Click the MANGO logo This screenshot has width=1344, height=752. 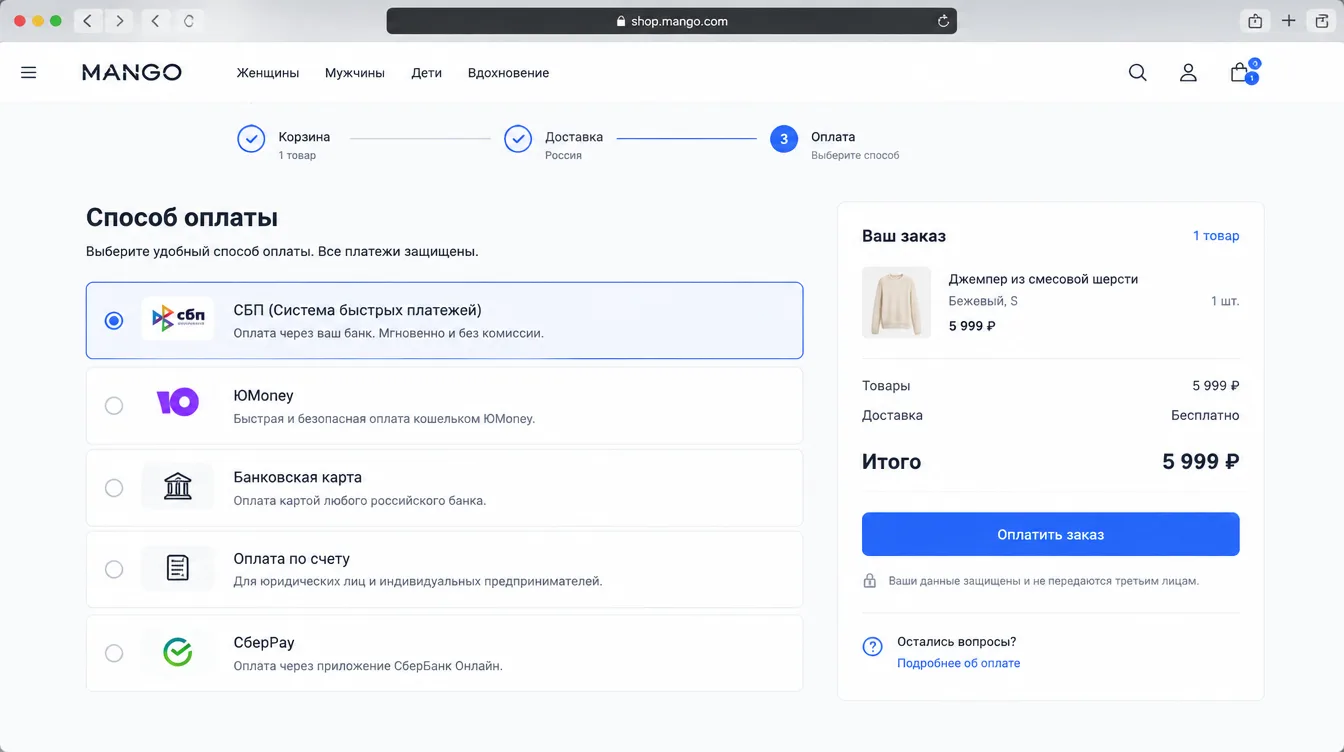tap(132, 72)
